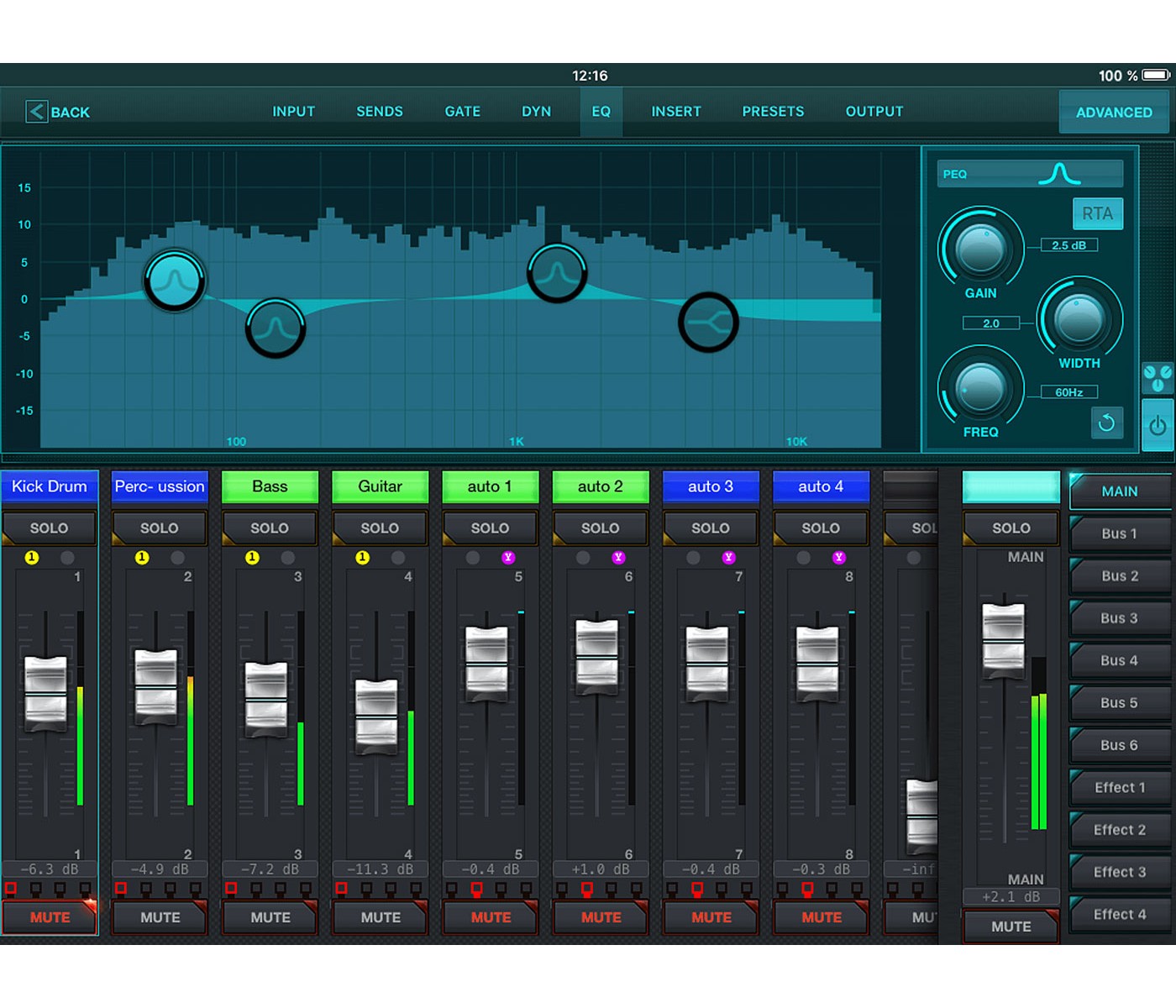The image size is (1176, 1008).
Task: Click the 60Hz frequency value field
Action: coord(1068,392)
